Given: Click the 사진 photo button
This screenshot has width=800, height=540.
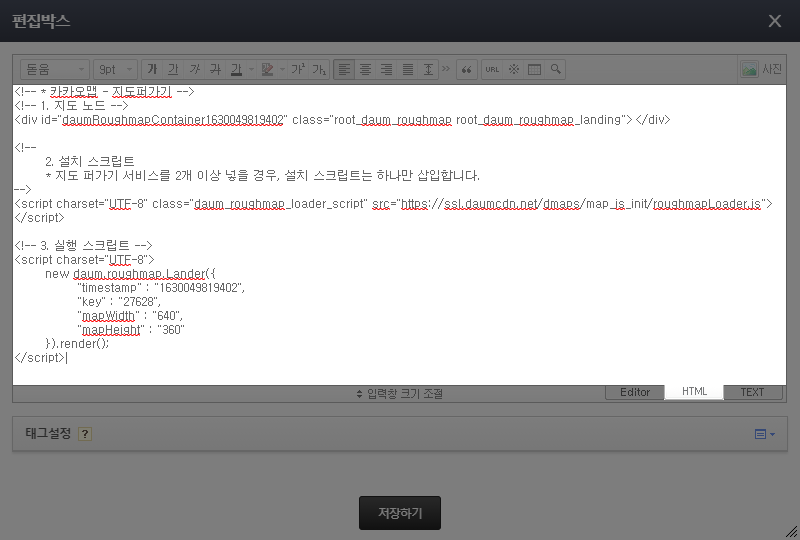Looking at the screenshot, I should [762, 70].
